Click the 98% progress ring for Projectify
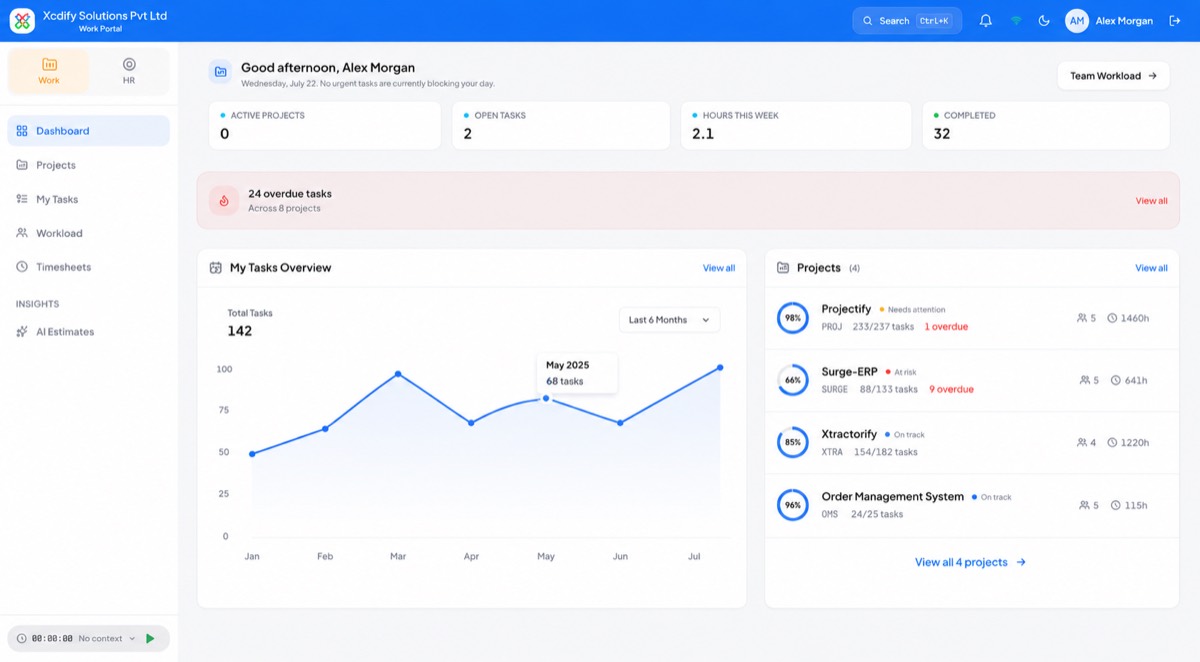Screen dimensions: 1200x662 (x=792, y=318)
